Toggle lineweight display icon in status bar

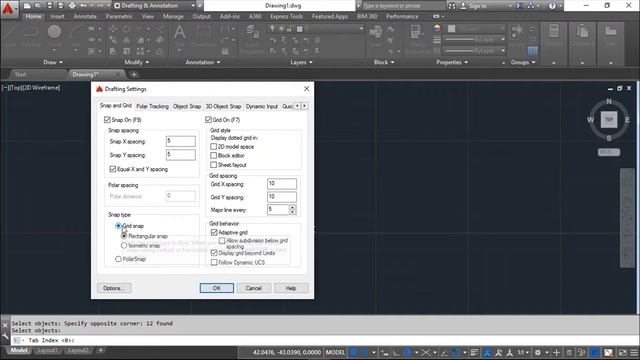click(474, 352)
